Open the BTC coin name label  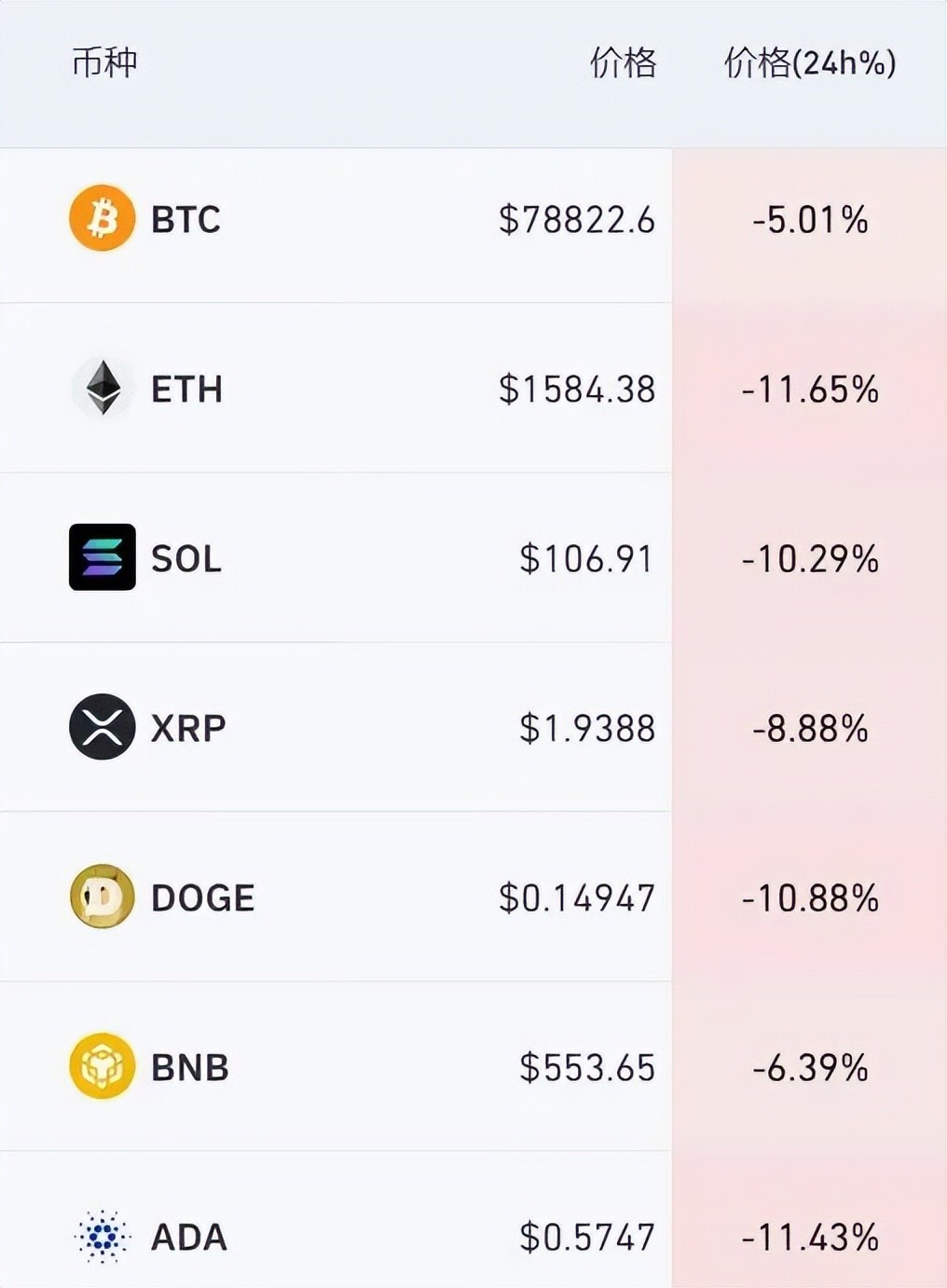click(186, 220)
